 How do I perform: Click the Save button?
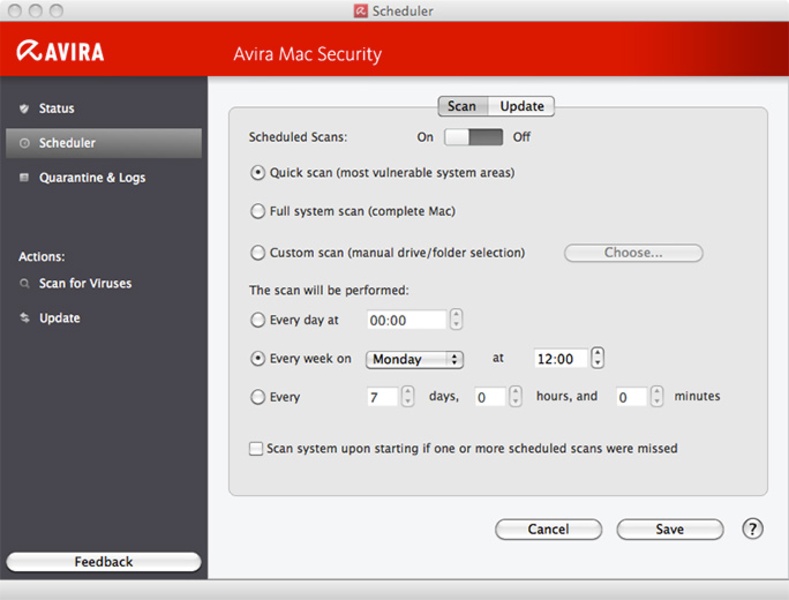click(669, 529)
